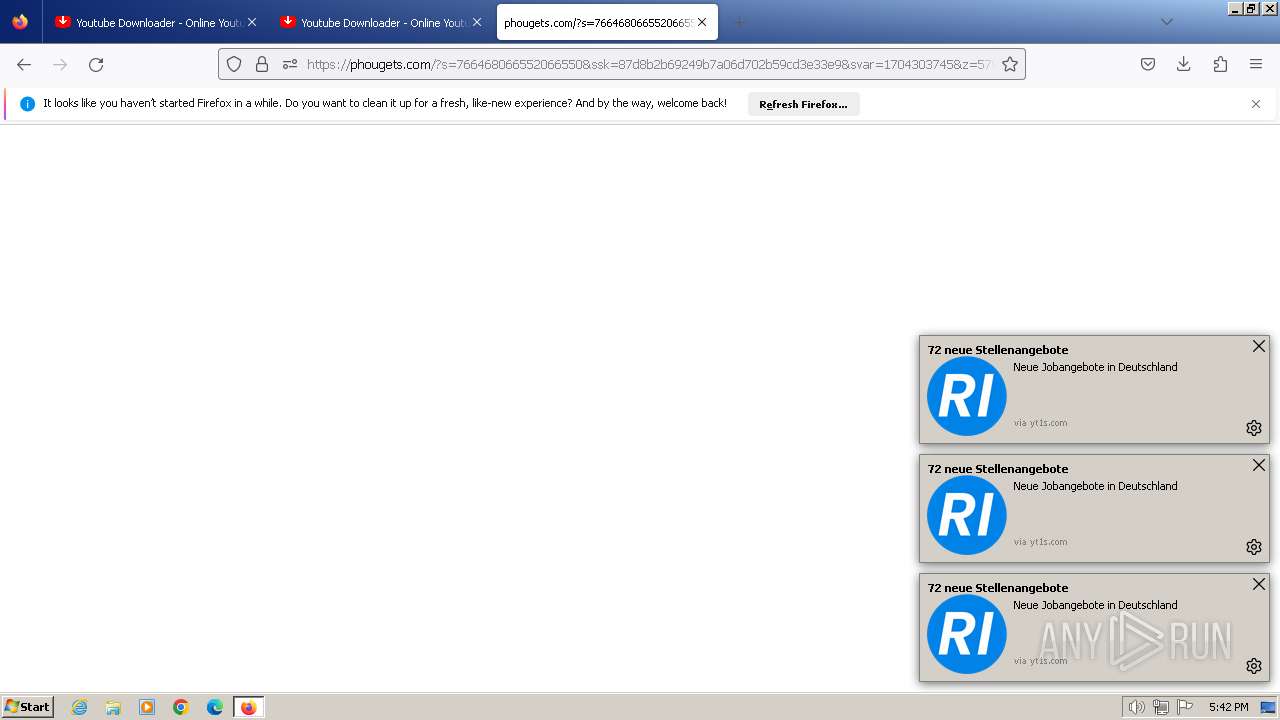This screenshot has width=1280, height=720.
Task: Open network status tray icon
Action: click(1161, 707)
